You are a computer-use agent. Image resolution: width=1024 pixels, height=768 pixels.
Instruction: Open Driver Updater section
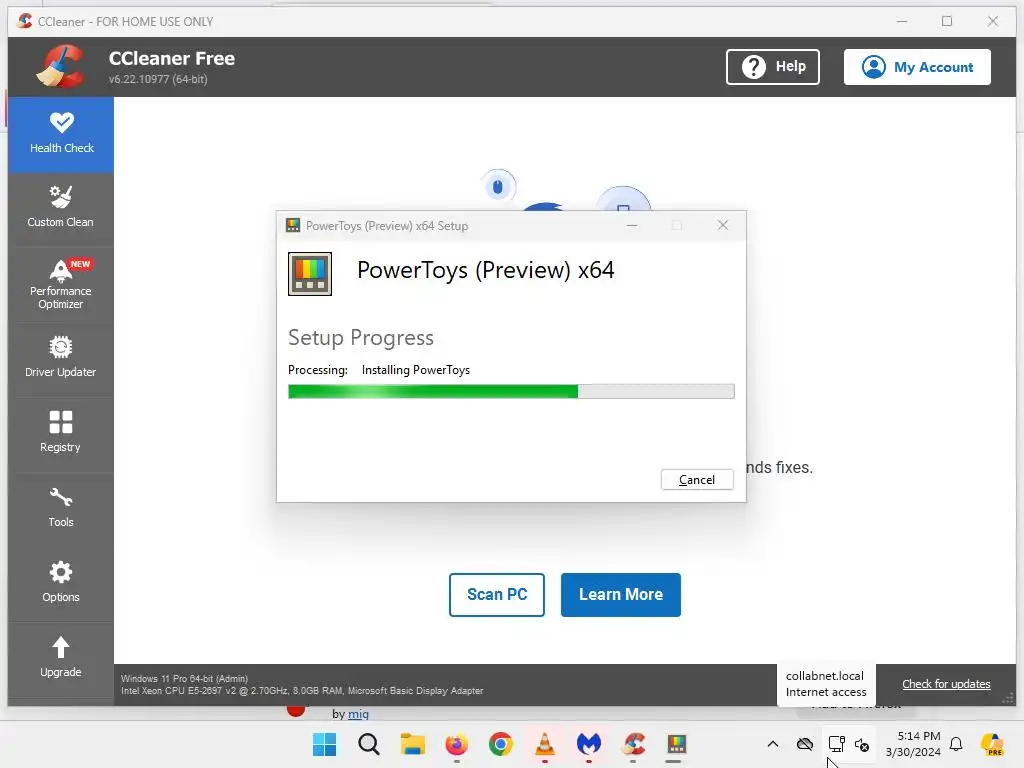61,358
